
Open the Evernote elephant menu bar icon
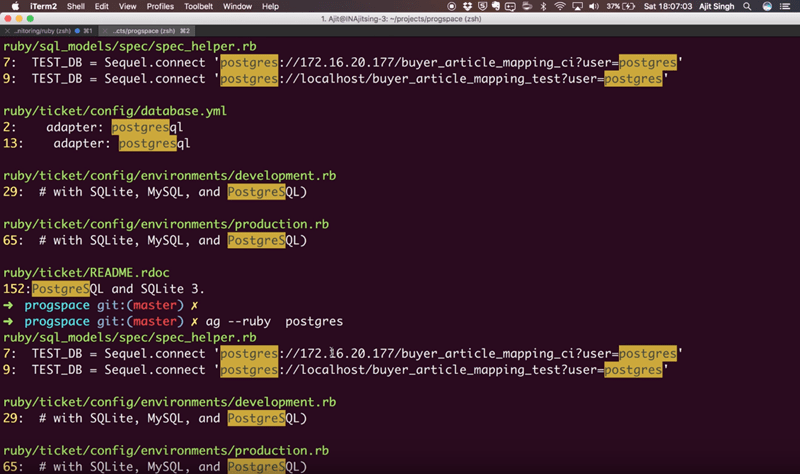[495, 6]
